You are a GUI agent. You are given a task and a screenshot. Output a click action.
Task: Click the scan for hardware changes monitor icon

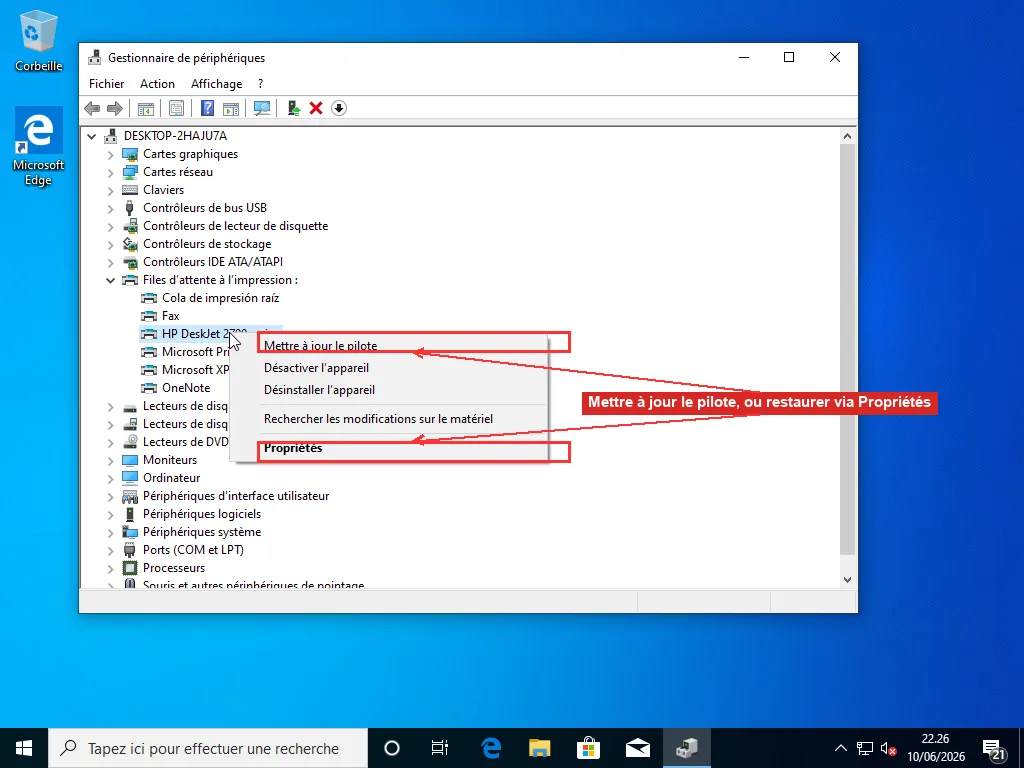click(262, 108)
